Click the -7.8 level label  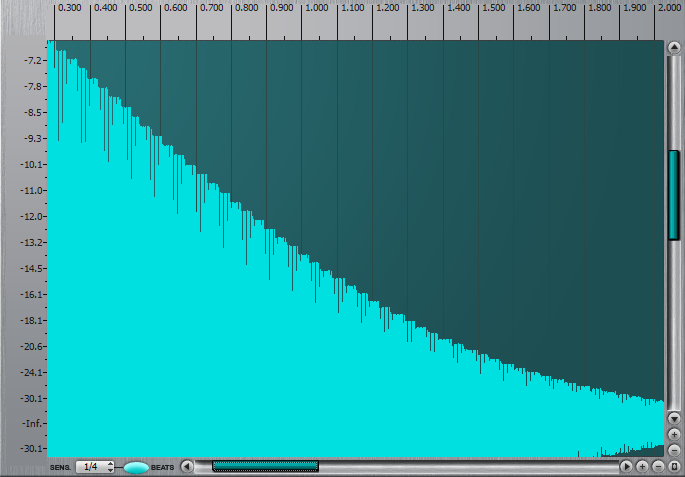[x=33, y=86]
